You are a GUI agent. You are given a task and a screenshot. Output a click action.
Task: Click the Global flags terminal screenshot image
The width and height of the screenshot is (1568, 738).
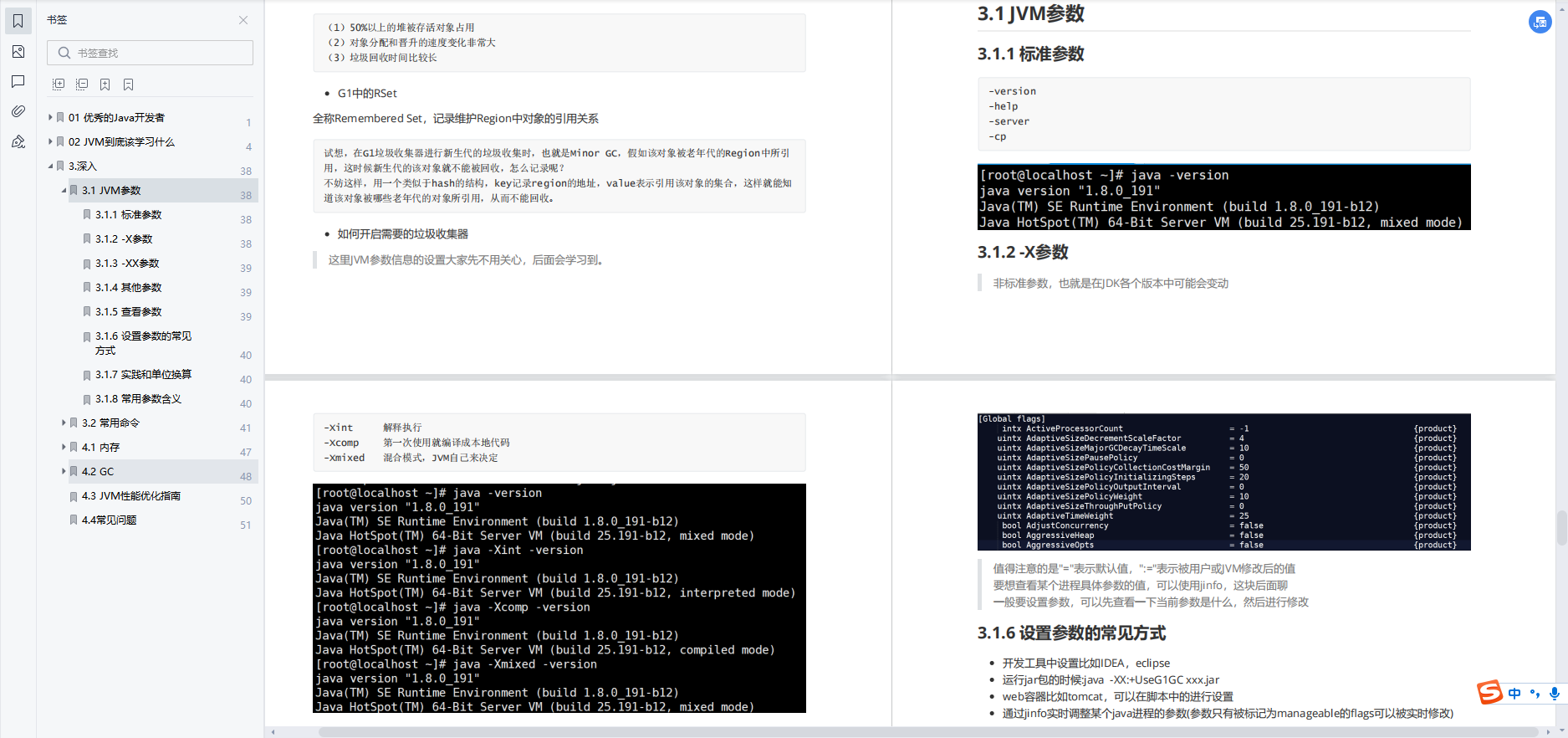point(1223,482)
